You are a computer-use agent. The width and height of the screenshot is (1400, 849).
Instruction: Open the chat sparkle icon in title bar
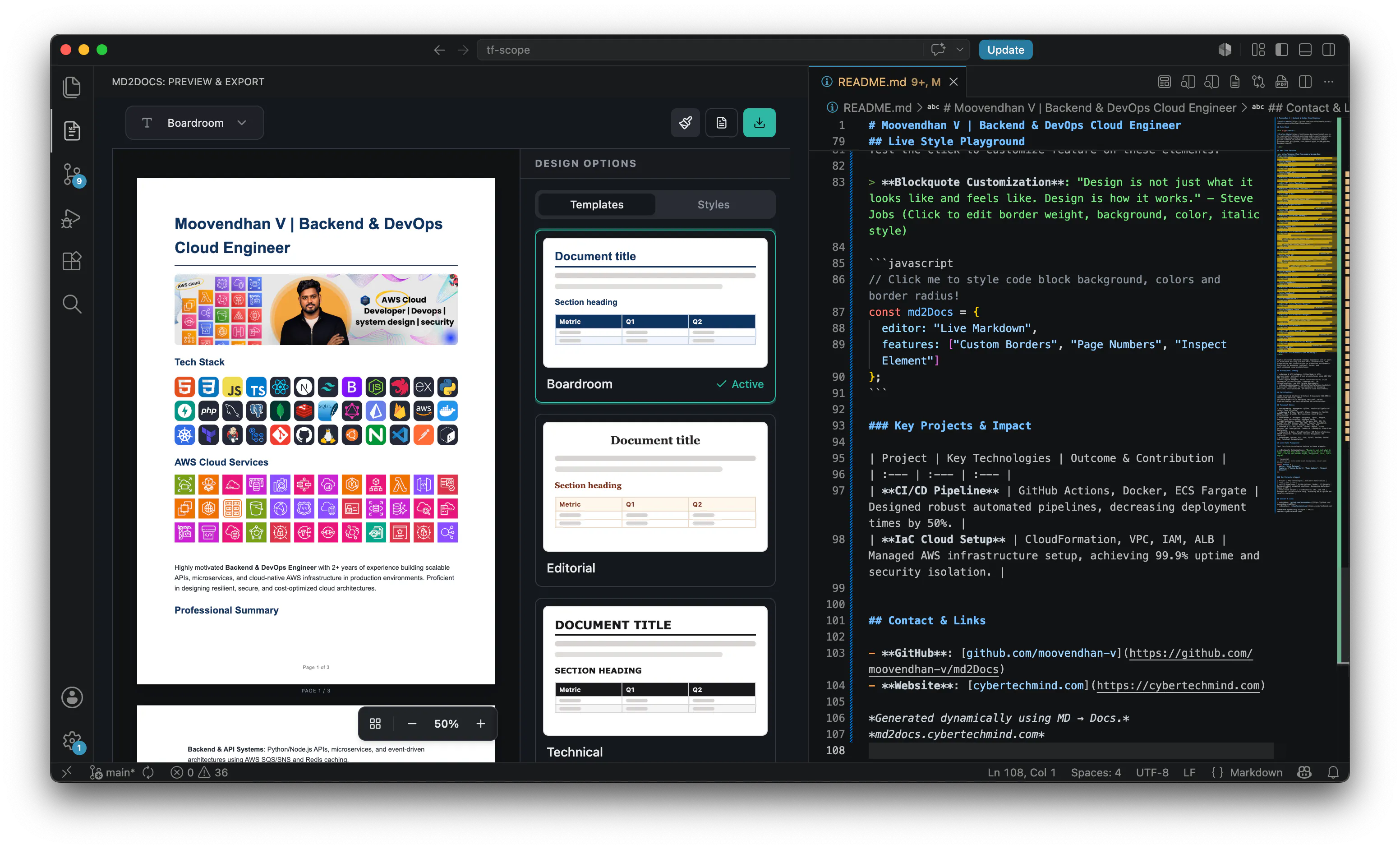[938, 50]
